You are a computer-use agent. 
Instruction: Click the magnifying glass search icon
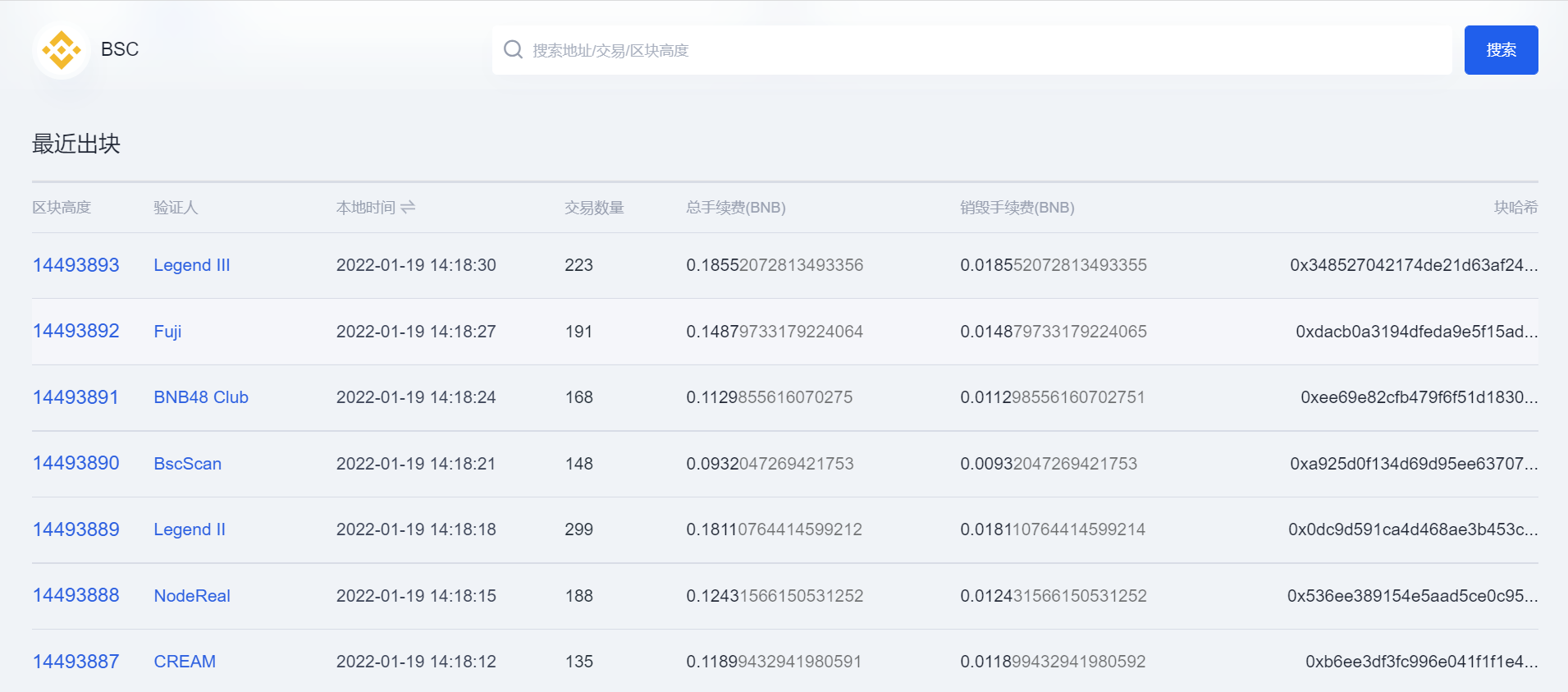point(514,49)
